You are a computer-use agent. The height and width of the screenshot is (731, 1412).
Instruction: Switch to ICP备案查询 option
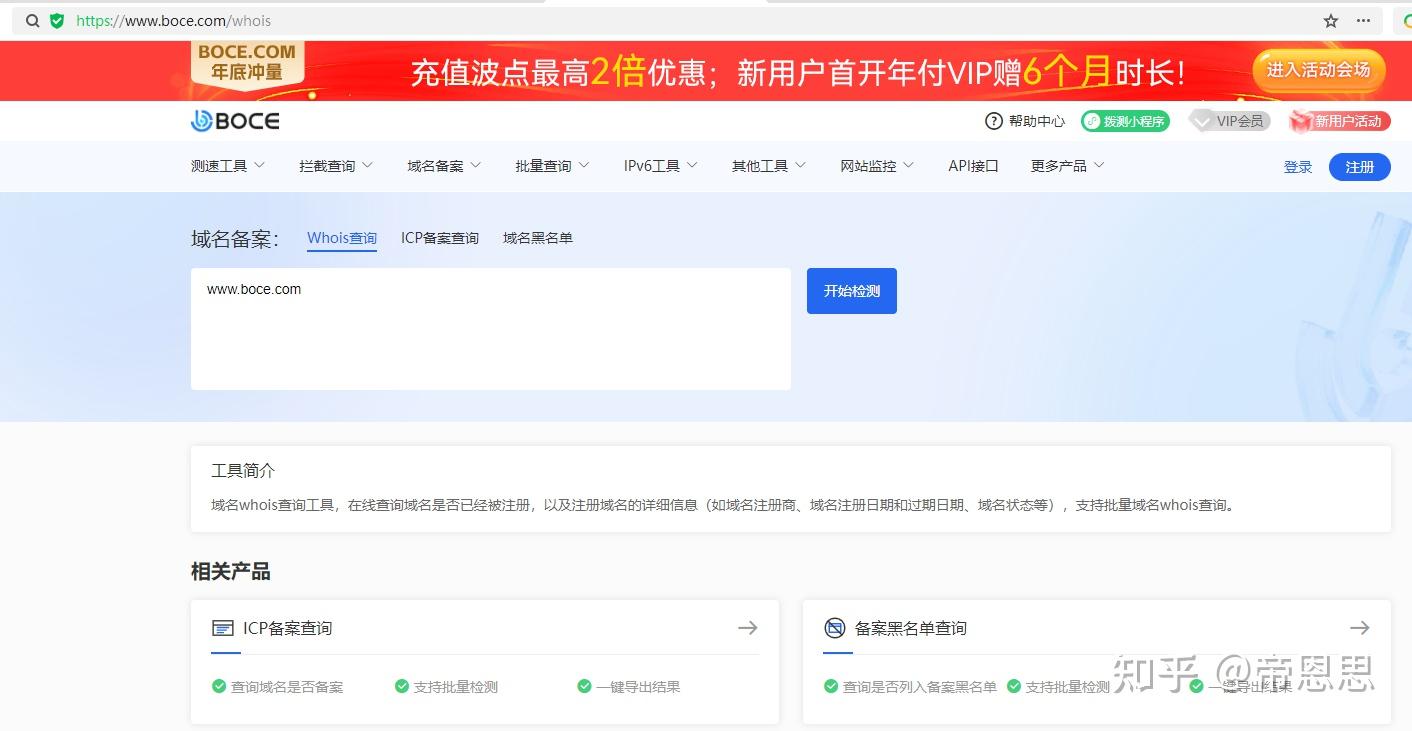(439, 238)
